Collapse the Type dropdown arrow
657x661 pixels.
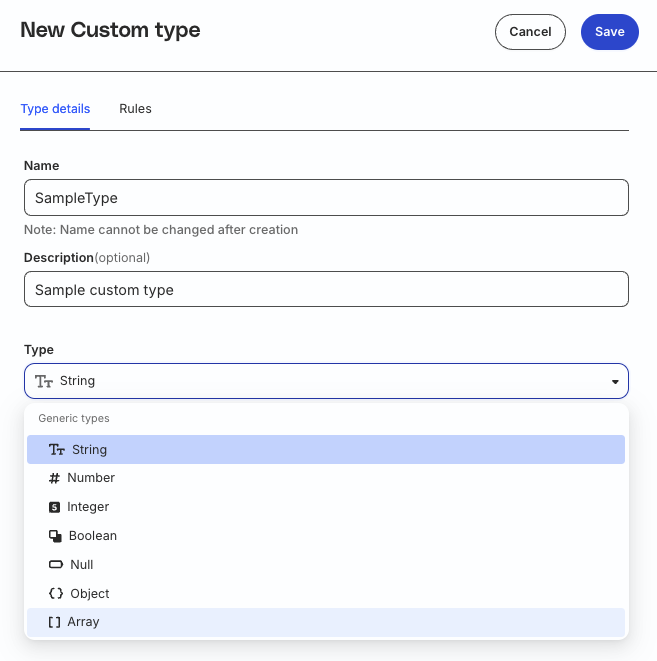615,382
